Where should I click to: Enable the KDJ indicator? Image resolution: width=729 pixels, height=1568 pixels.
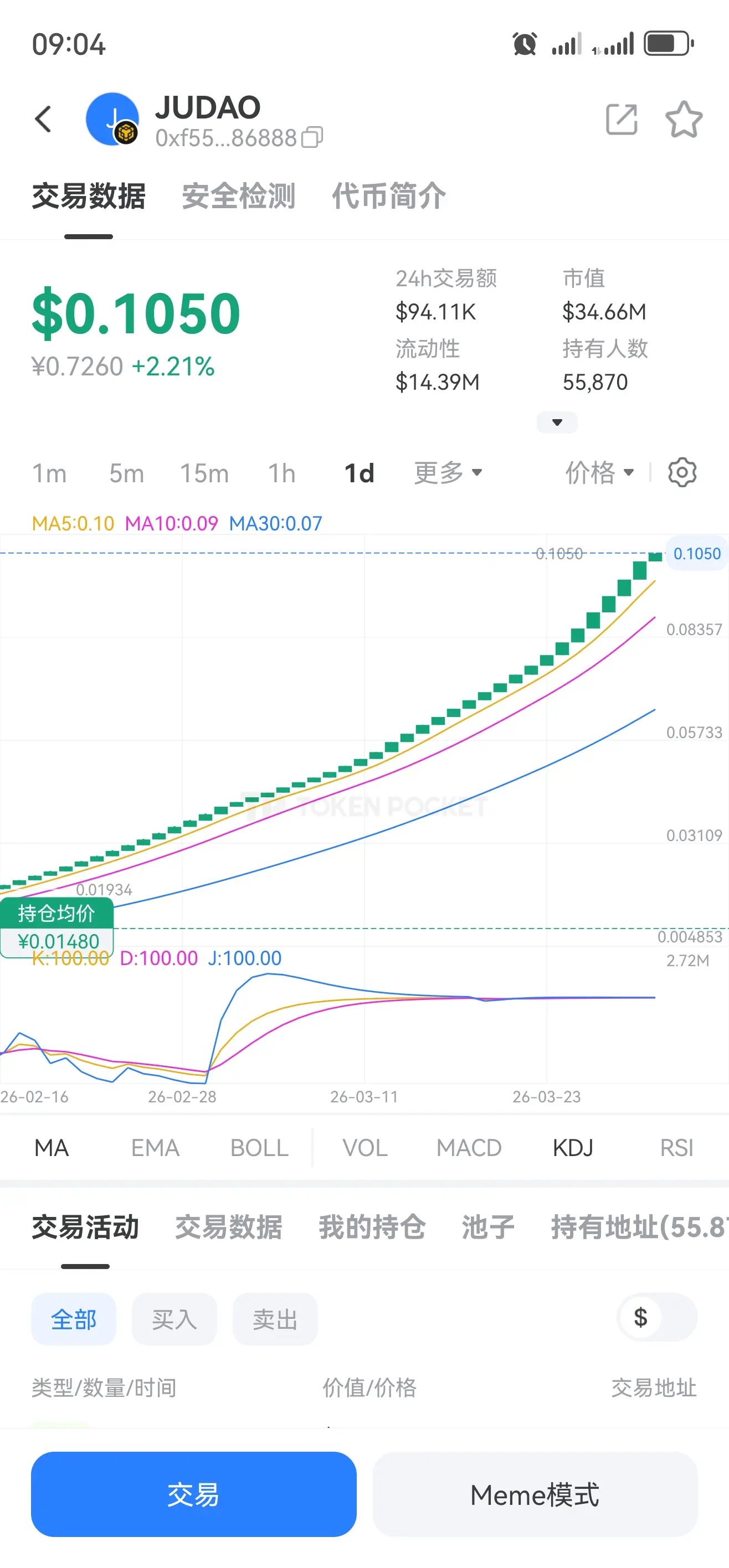point(572,1148)
